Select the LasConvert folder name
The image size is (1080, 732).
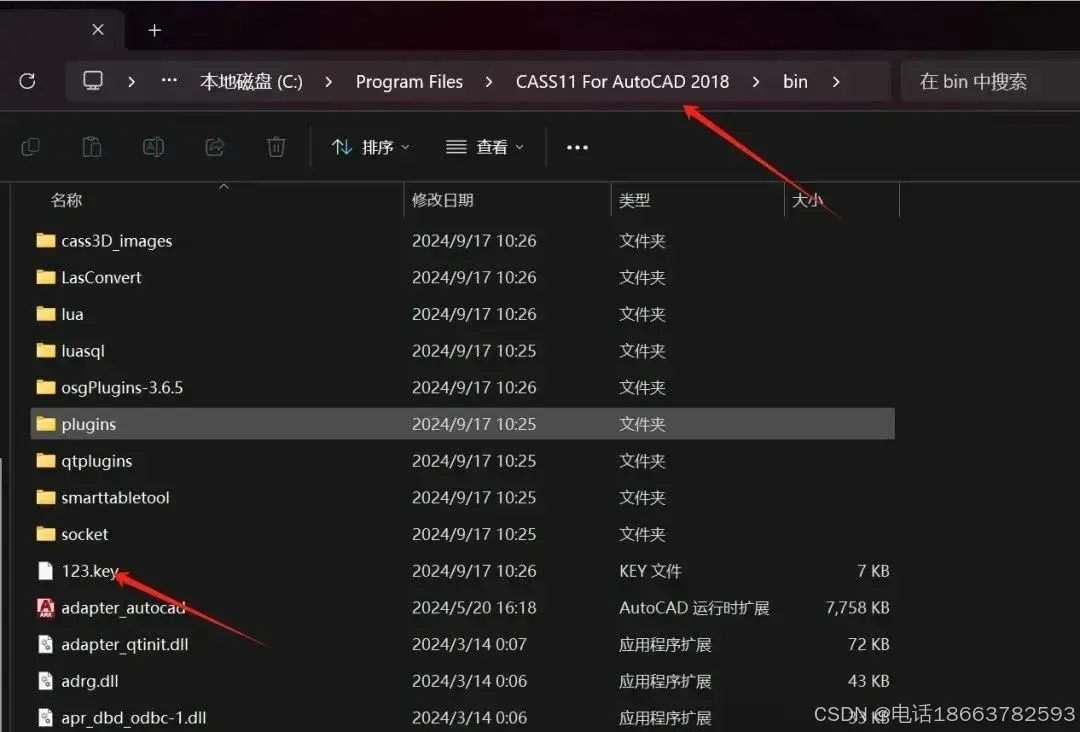tap(101, 278)
